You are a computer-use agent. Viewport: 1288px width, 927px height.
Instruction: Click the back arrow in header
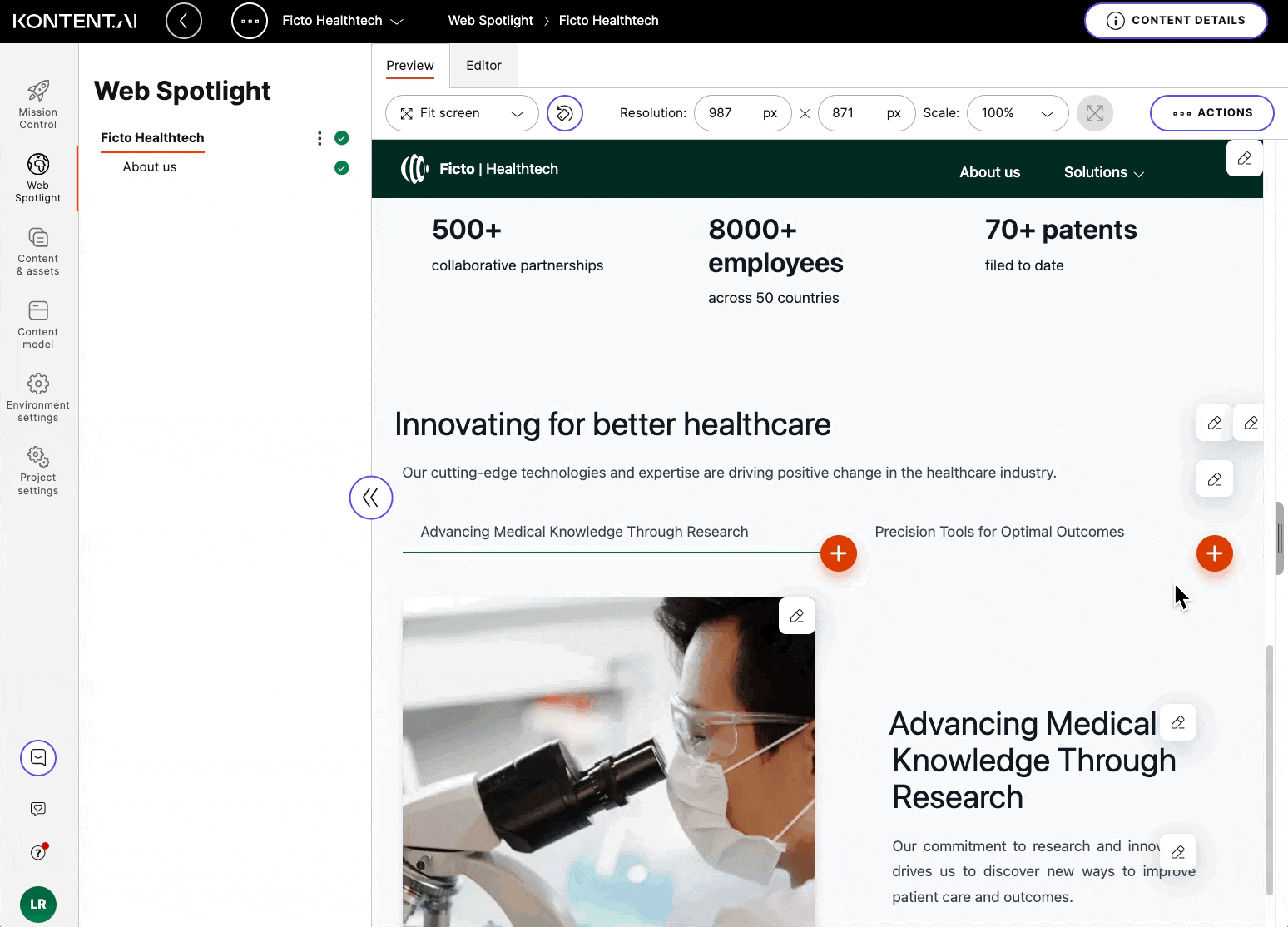184,21
